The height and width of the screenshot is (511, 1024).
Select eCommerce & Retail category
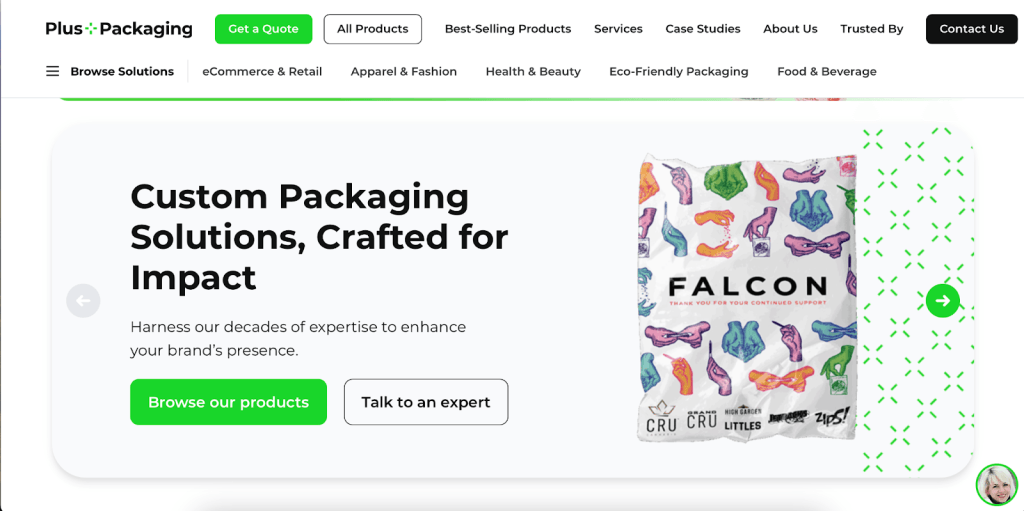point(262,72)
